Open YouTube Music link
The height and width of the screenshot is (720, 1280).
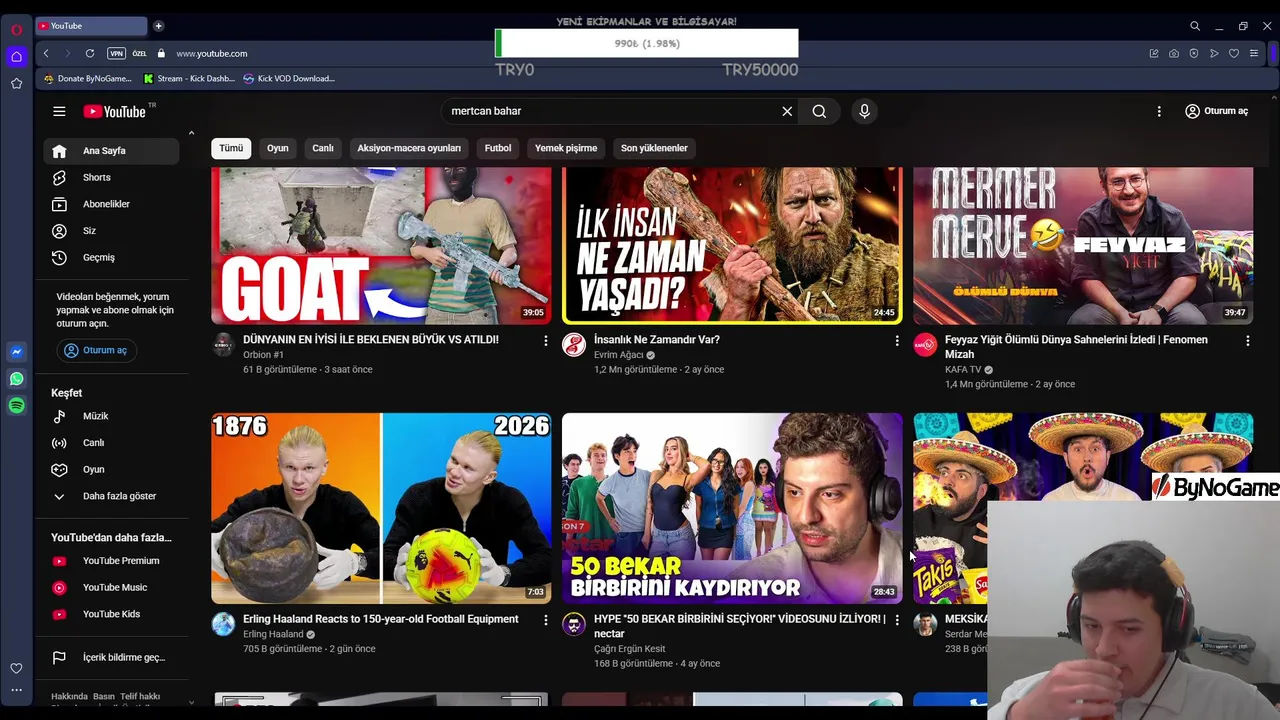coord(111,588)
